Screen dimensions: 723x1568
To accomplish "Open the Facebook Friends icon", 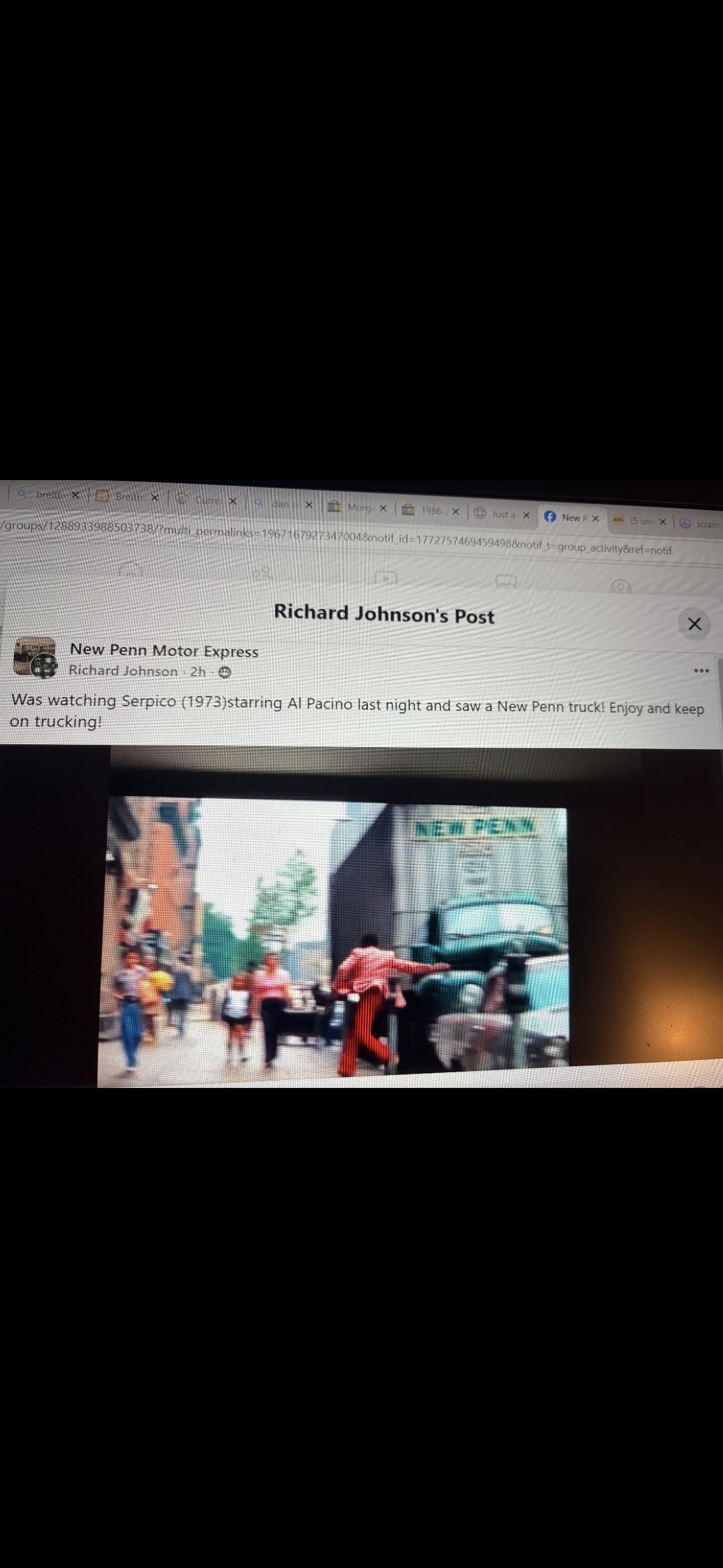I will pyautogui.click(x=262, y=573).
